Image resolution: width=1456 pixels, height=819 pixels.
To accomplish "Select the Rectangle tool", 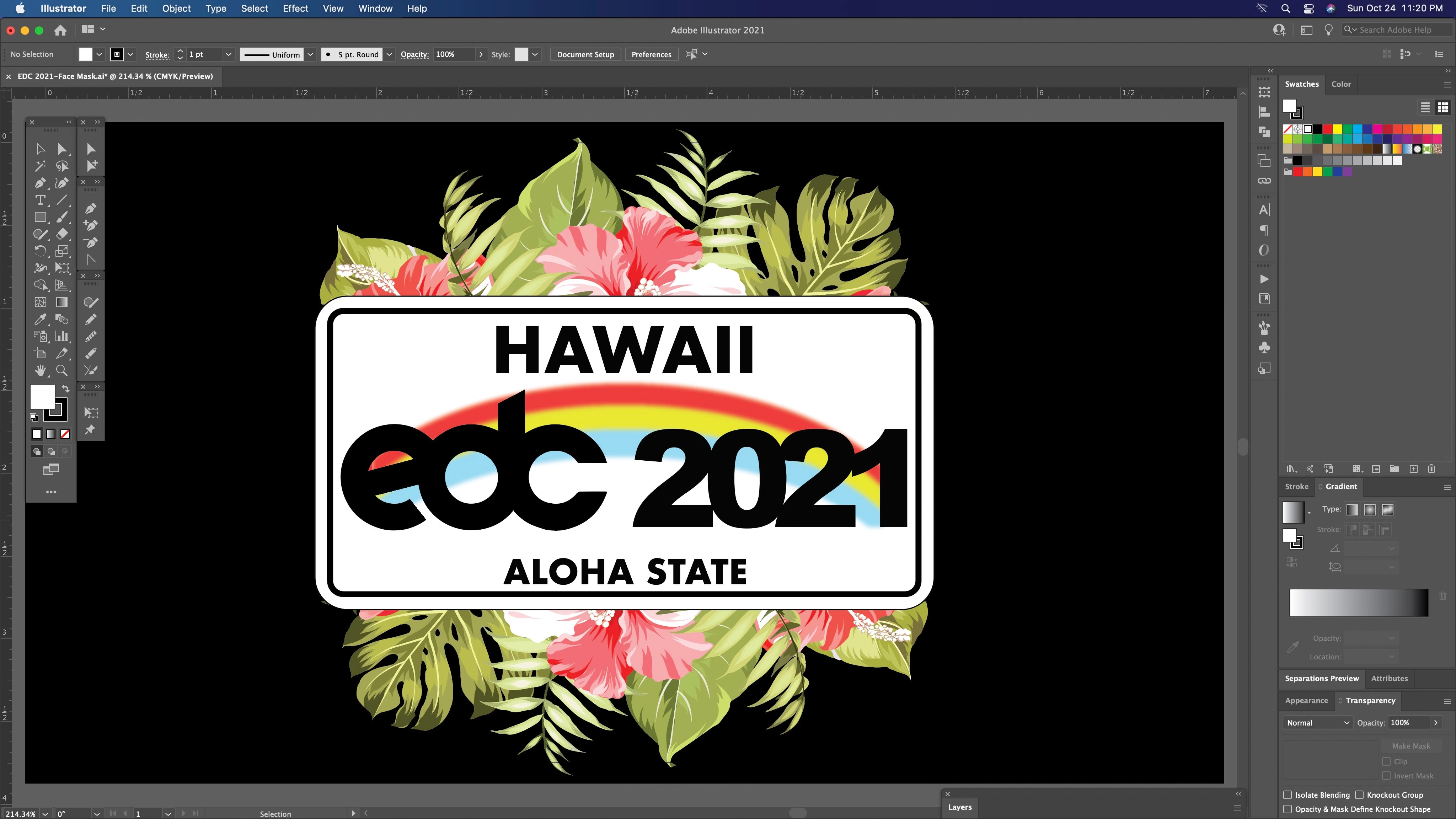I will [x=41, y=217].
